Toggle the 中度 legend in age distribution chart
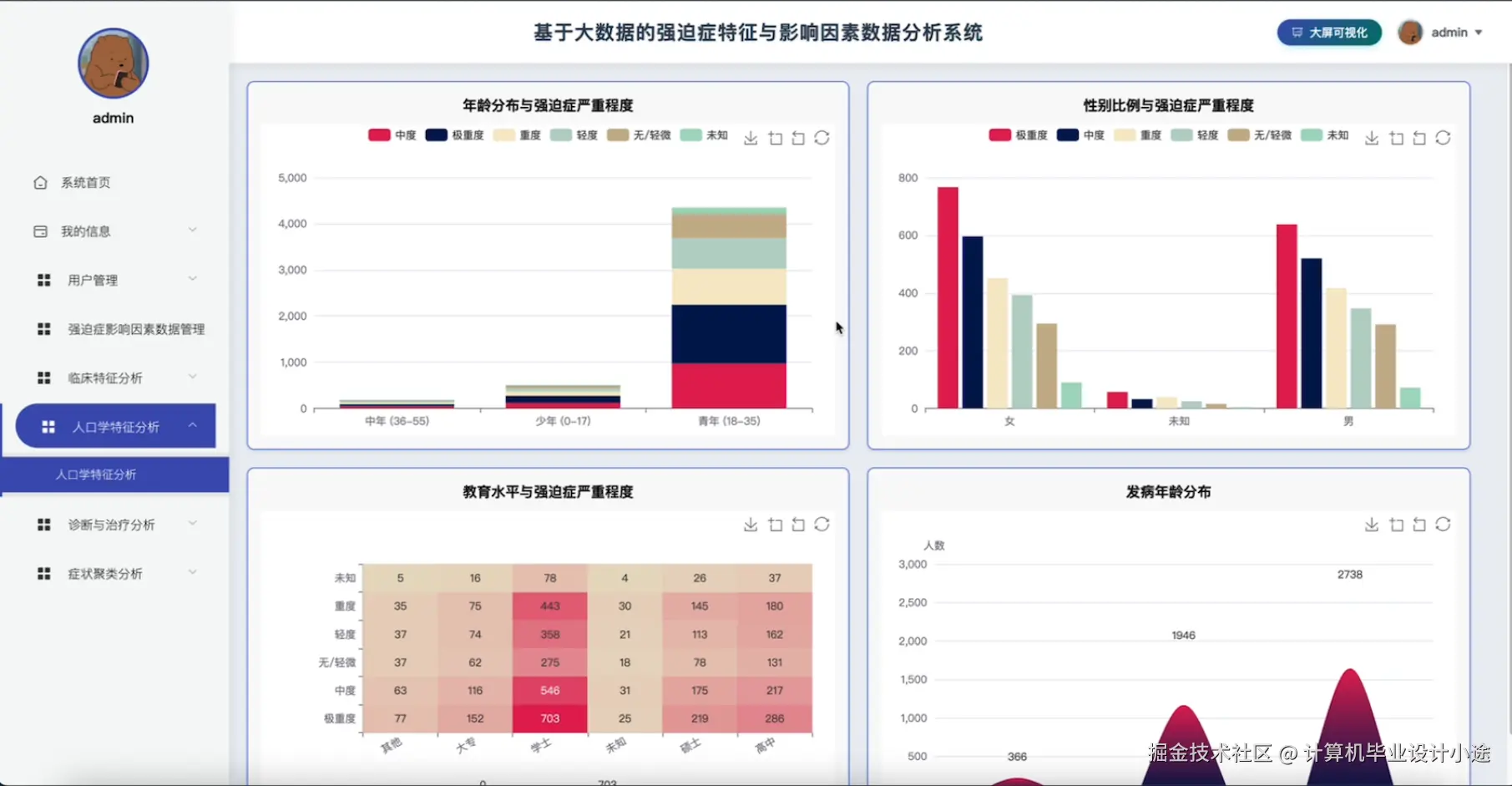Screen dimensions: 1512x786 391,134
